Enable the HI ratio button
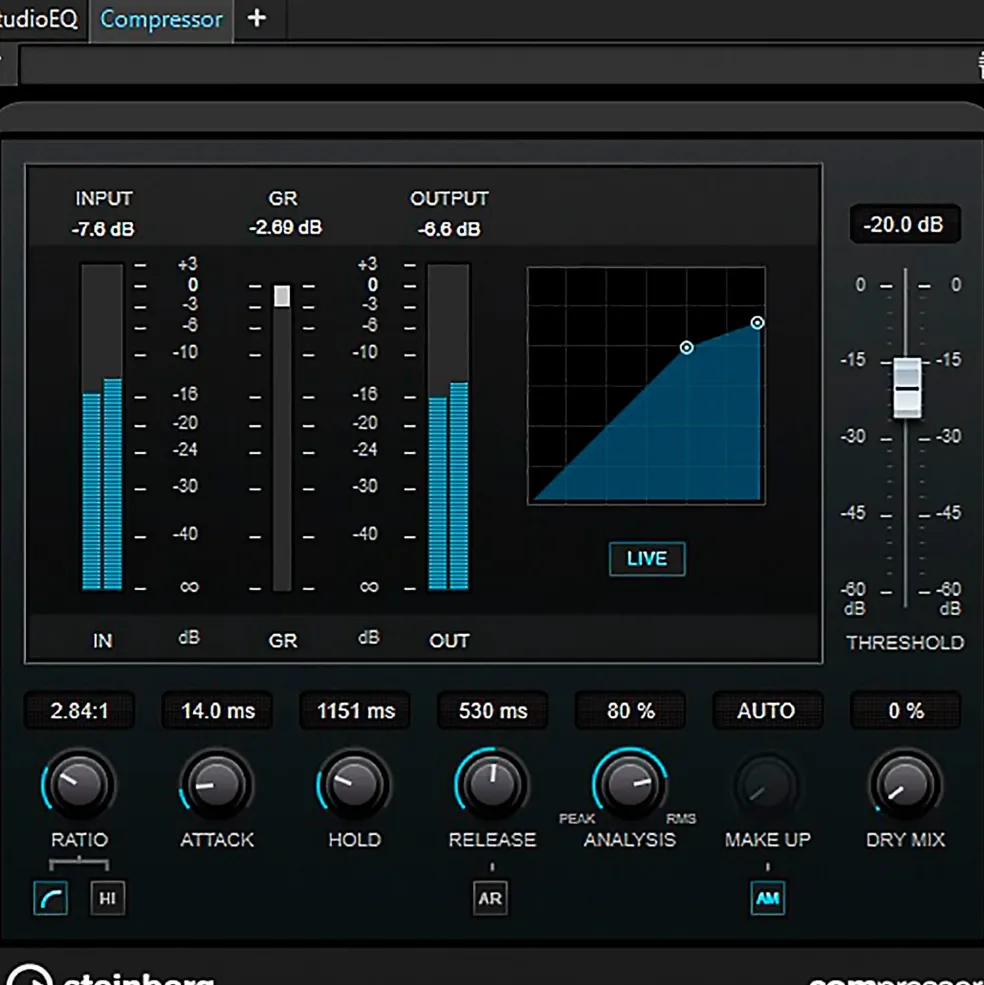This screenshot has height=985, width=984. pos(107,898)
